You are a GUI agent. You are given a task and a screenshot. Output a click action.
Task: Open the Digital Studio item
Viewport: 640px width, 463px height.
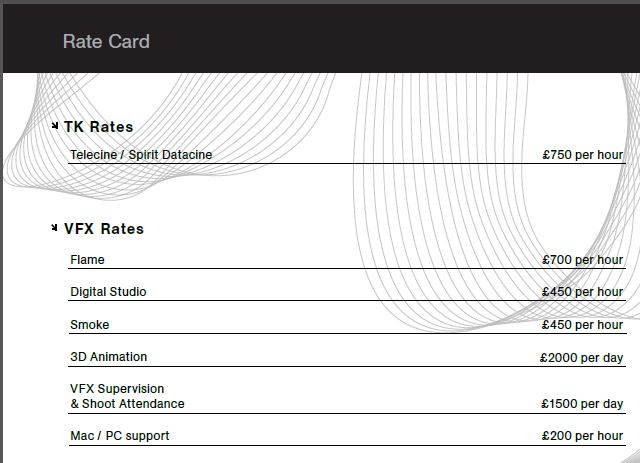(x=108, y=292)
